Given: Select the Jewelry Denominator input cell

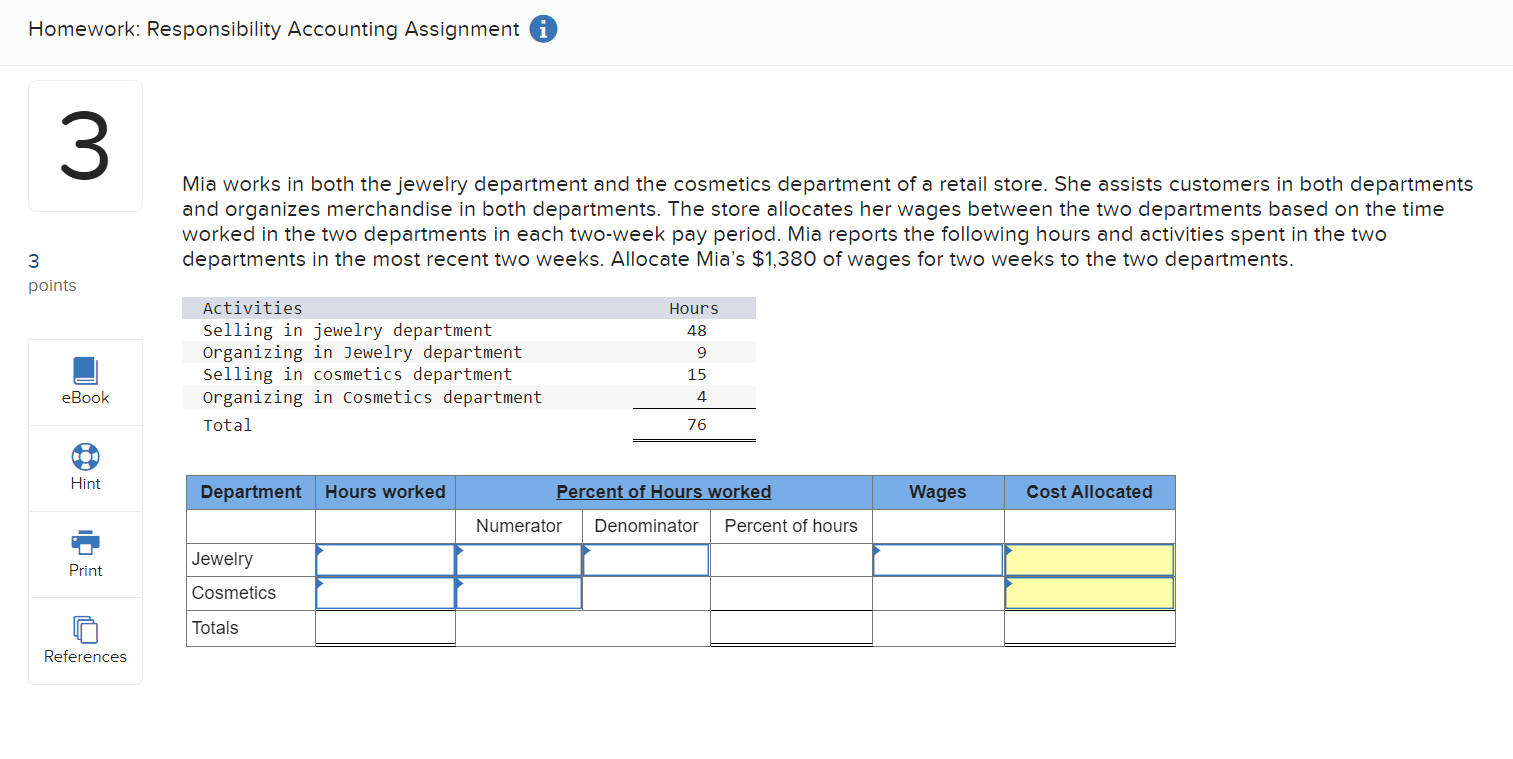Looking at the screenshot, I should 645,559.
